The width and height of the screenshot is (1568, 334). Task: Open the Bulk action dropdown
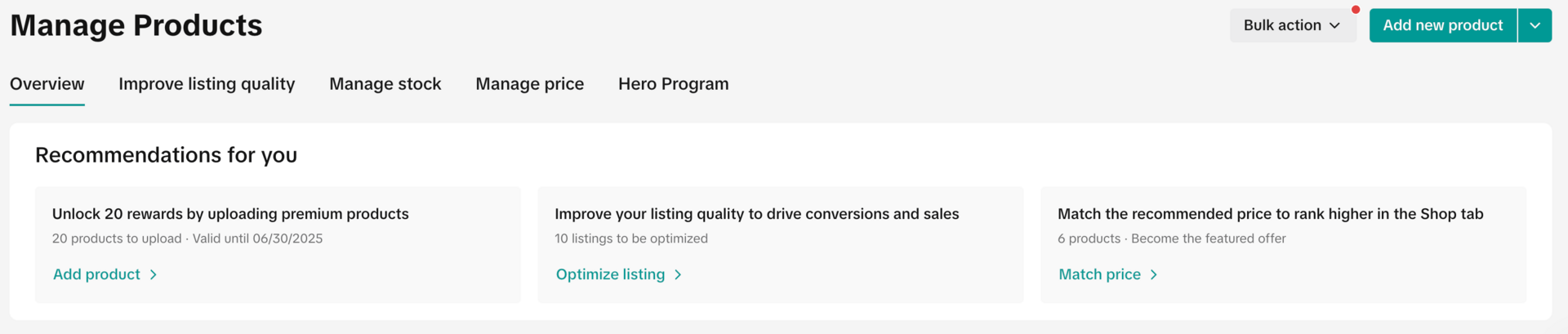pyautogui.click(x=1292, y=25)
